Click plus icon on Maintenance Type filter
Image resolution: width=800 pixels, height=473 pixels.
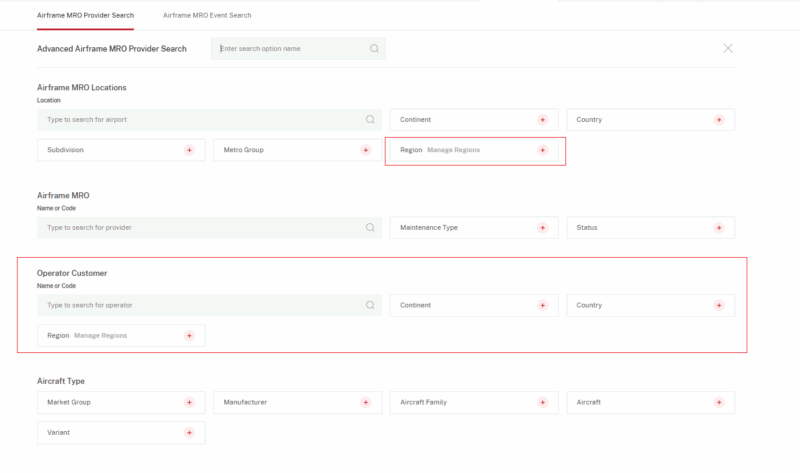pyautogui.click(x=542, y=228)
